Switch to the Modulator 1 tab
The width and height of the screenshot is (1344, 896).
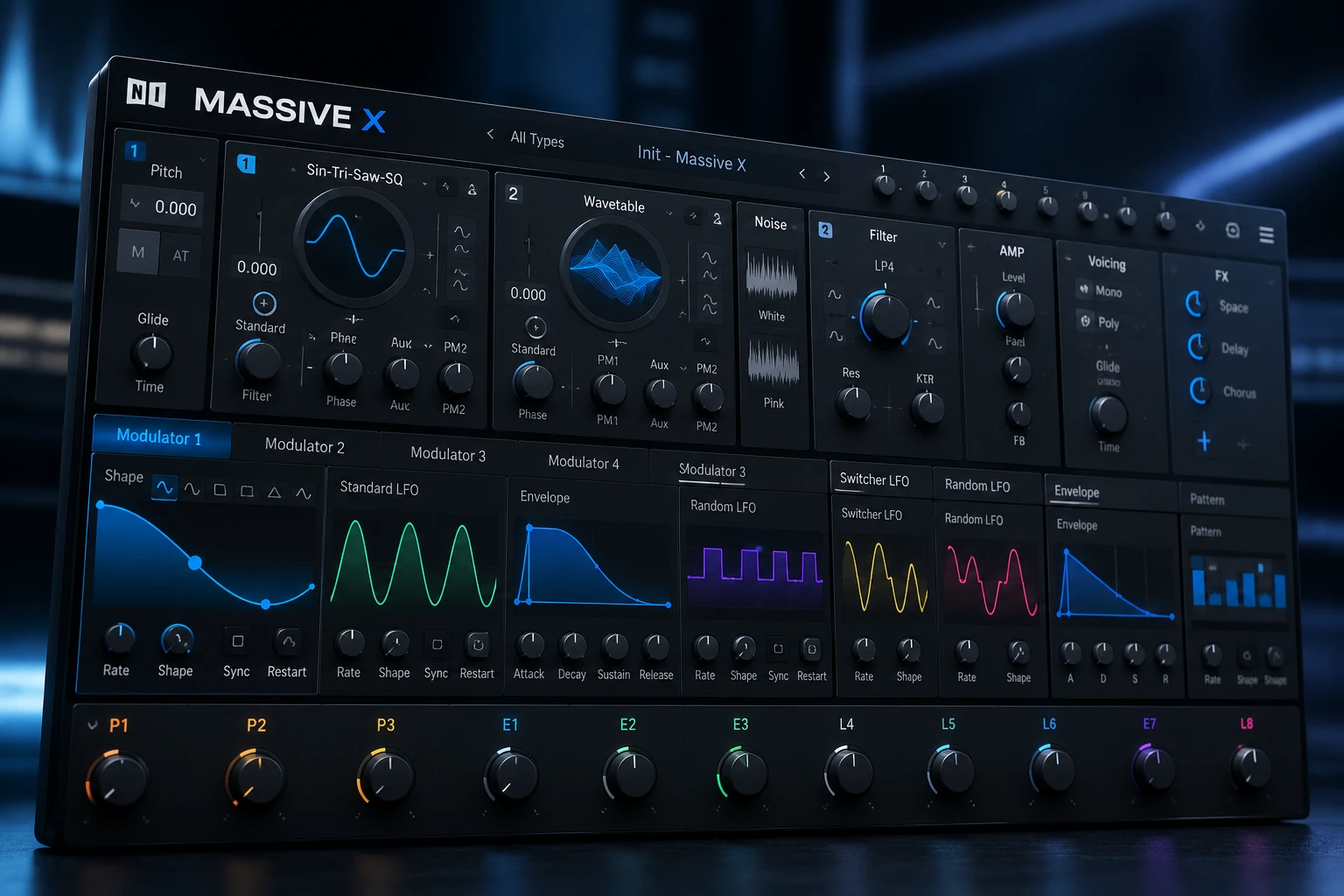pos(163,437)
